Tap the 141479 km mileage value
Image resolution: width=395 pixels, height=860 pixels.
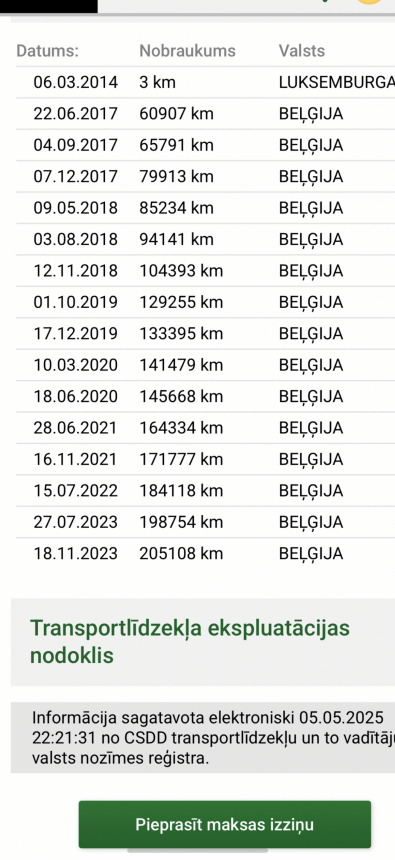click(x=181, y=365)
